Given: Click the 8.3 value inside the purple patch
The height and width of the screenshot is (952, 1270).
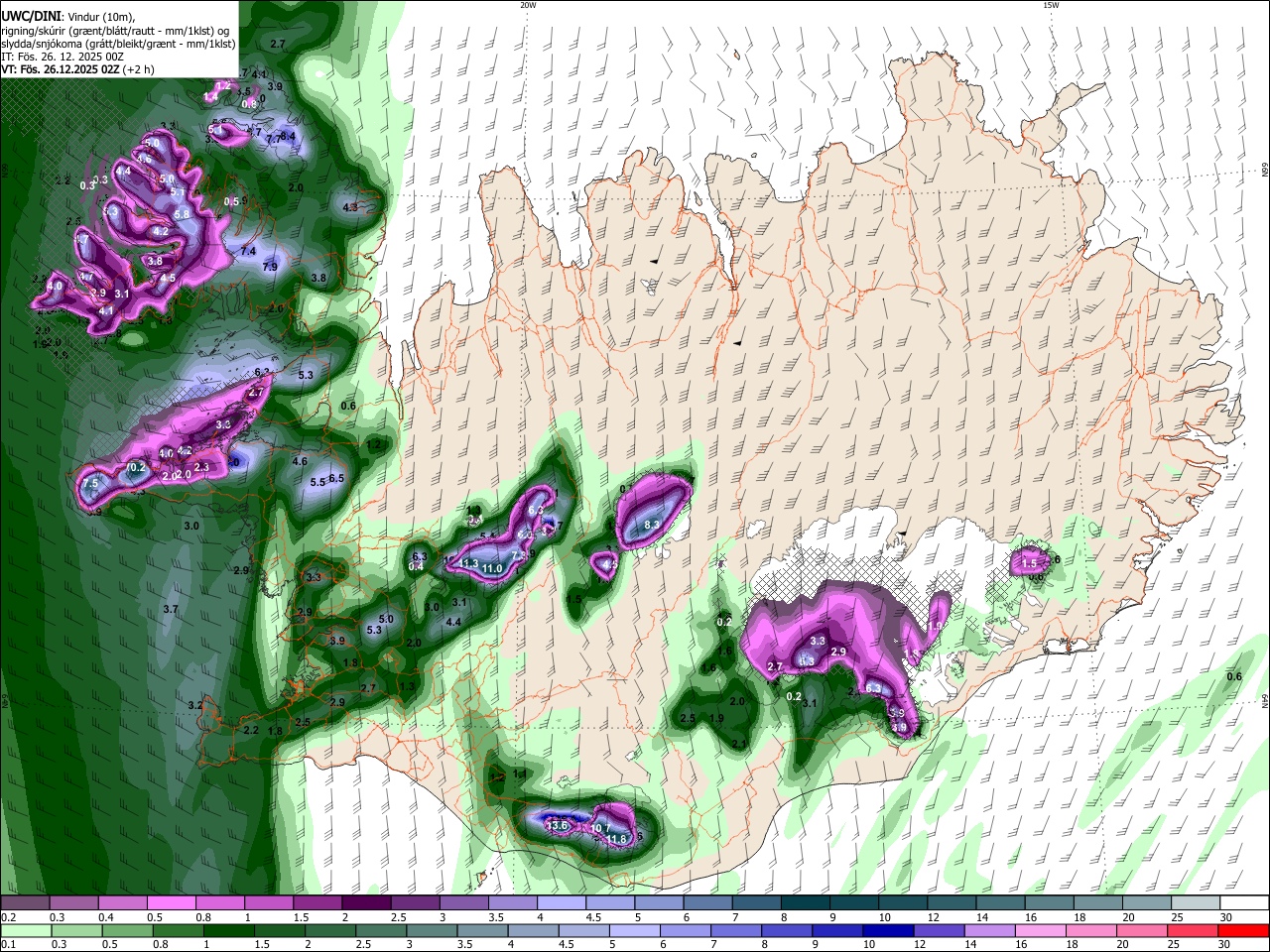Looking at the screenshot, I should [x=652, y=525].
